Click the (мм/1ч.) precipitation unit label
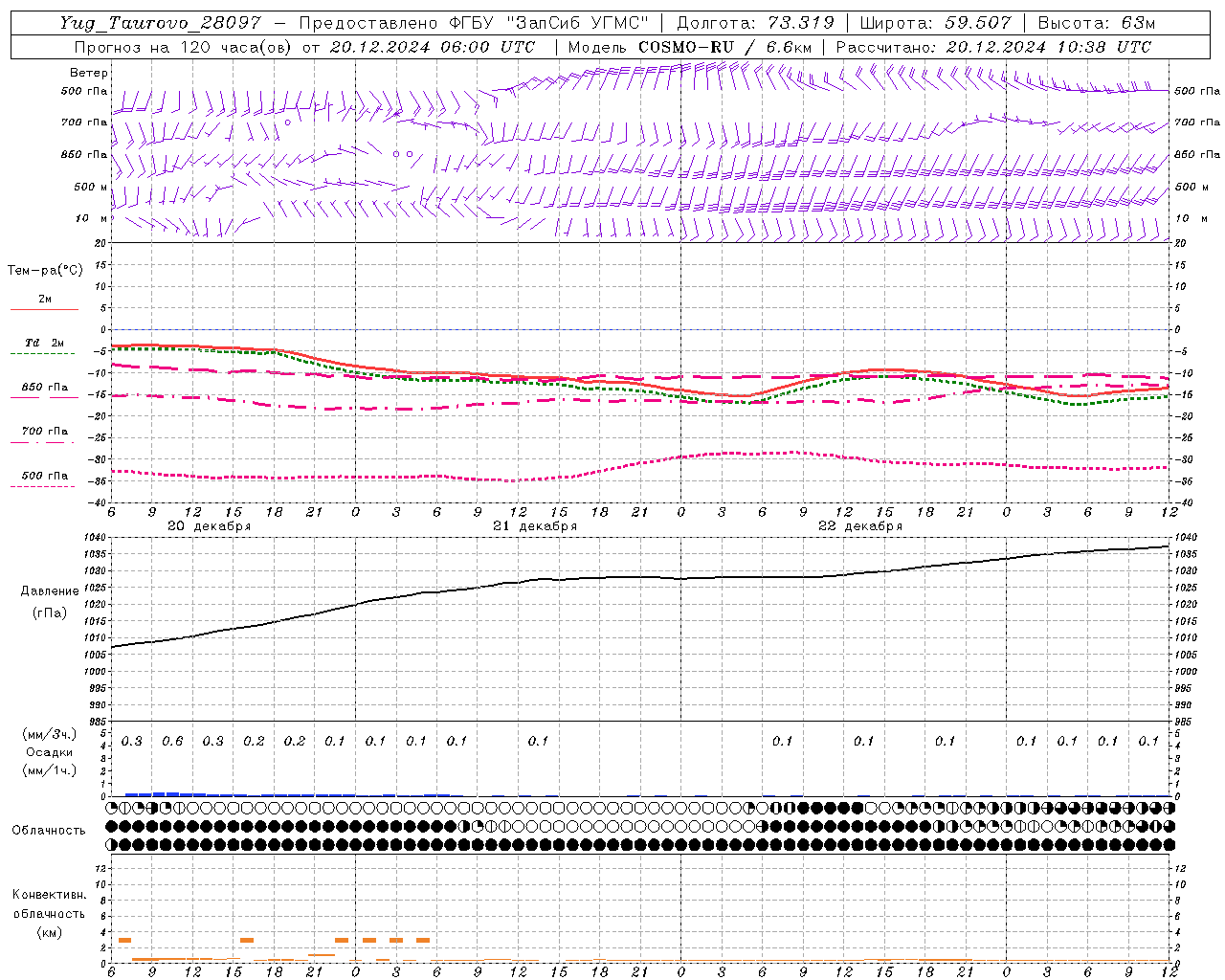 point(50,770)
